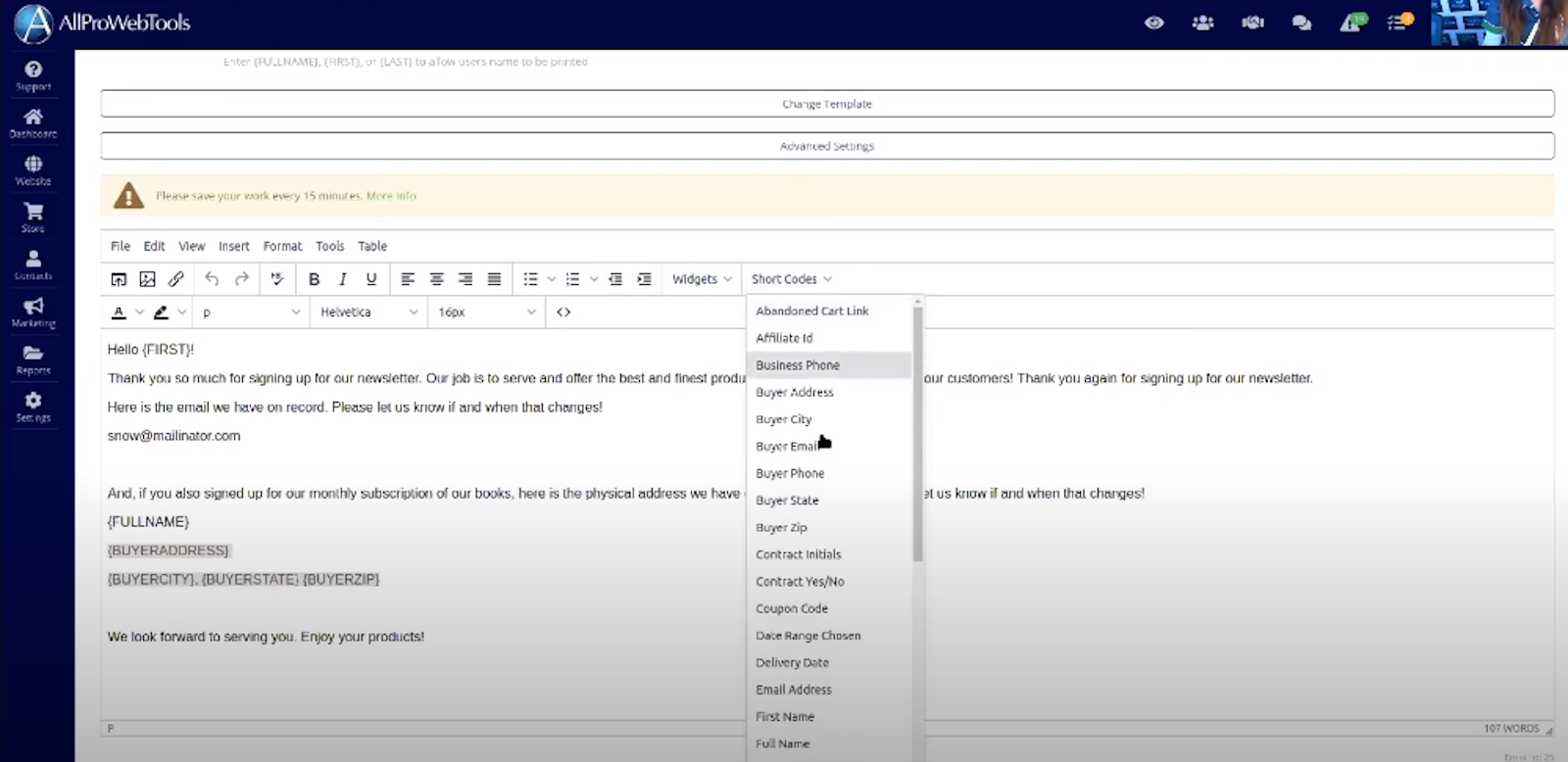The width and height of the screenshot is (1568, 762).
Task: Toggle italic formatting
Action: 342,279
